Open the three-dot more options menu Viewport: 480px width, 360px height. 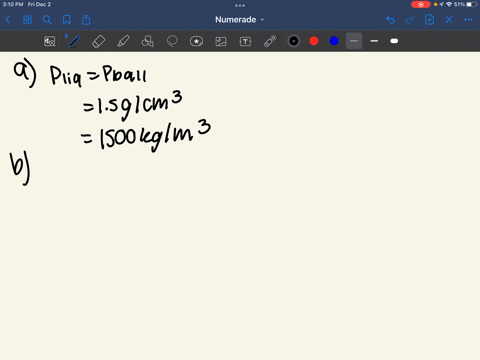pos(468,20)
